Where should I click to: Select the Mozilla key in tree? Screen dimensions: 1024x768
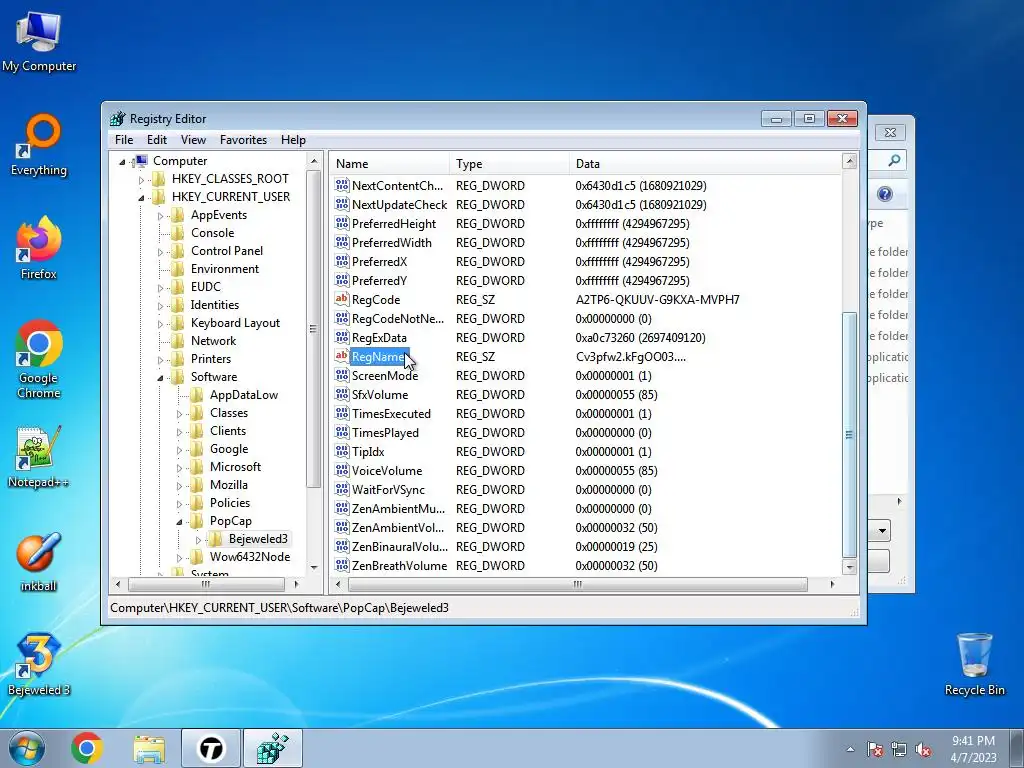coord(229,485)
